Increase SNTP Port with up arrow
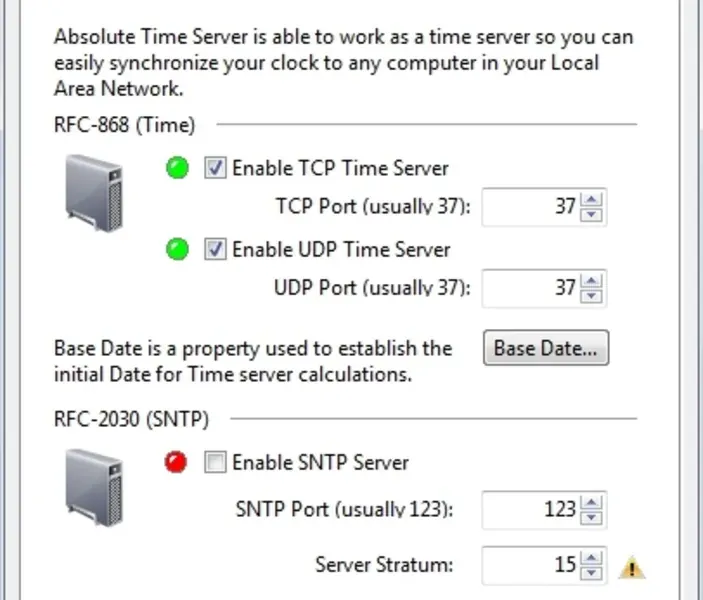 pos(592,503)
